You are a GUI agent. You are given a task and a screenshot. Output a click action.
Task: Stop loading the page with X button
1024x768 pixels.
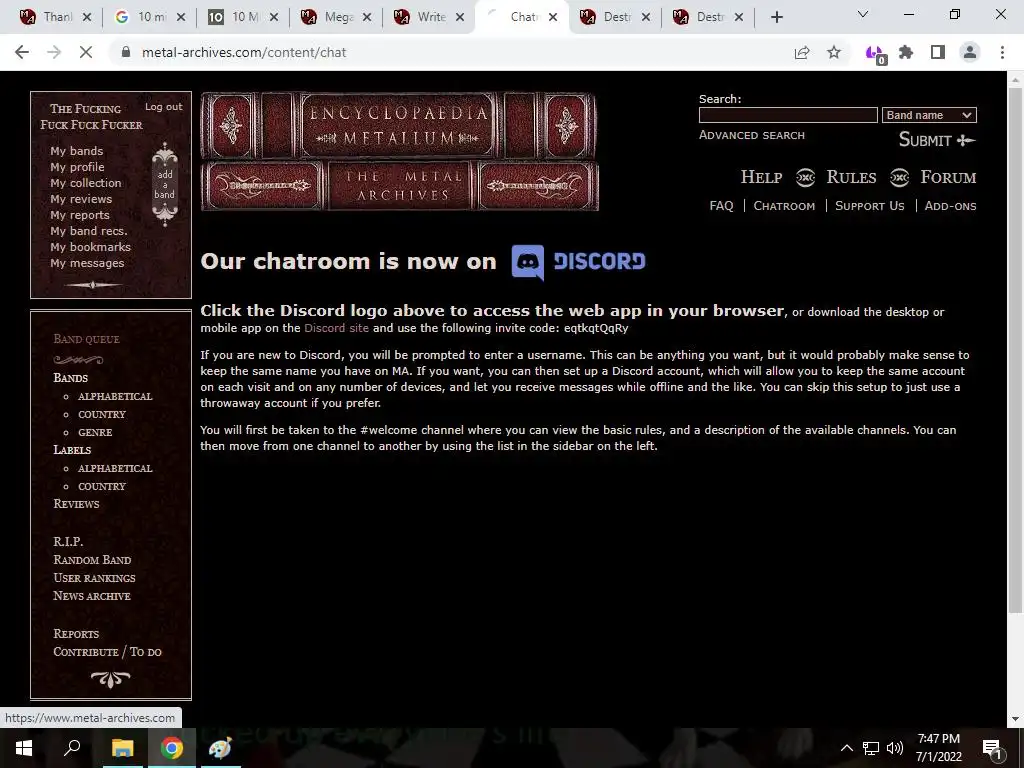[86, 52]
